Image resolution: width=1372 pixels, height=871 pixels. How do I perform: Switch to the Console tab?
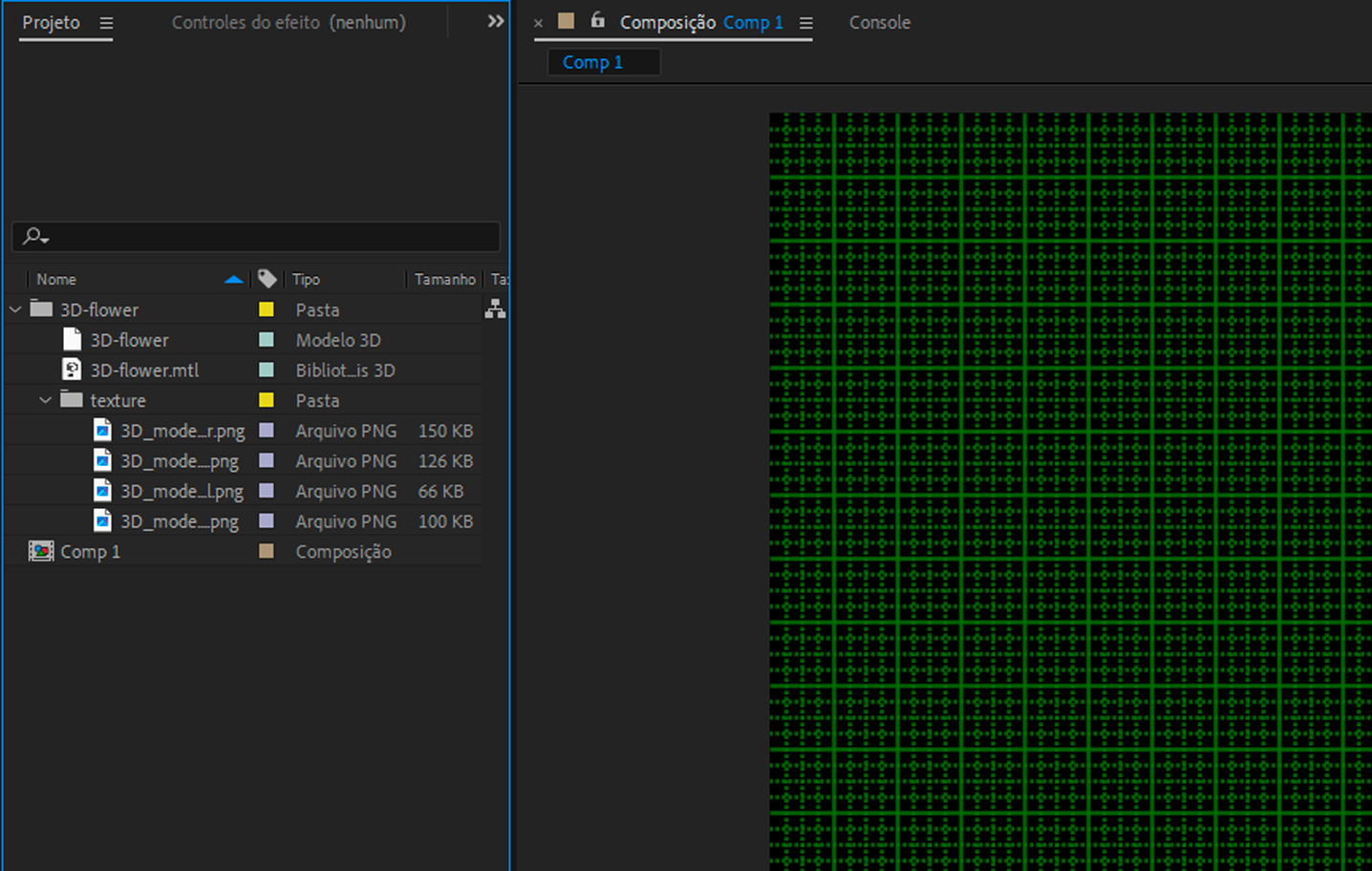pyautogui.click(x=880, y=22)
